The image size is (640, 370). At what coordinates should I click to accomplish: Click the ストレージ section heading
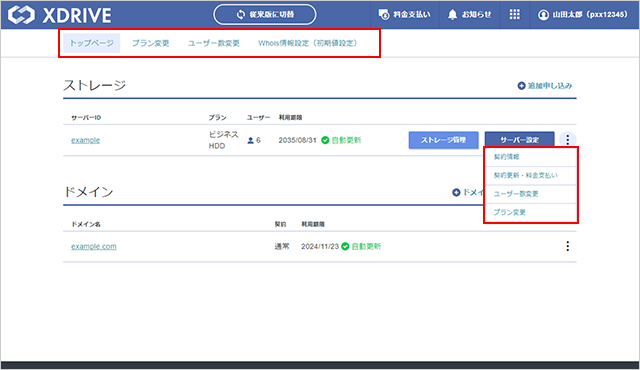(x=94, y=85)
